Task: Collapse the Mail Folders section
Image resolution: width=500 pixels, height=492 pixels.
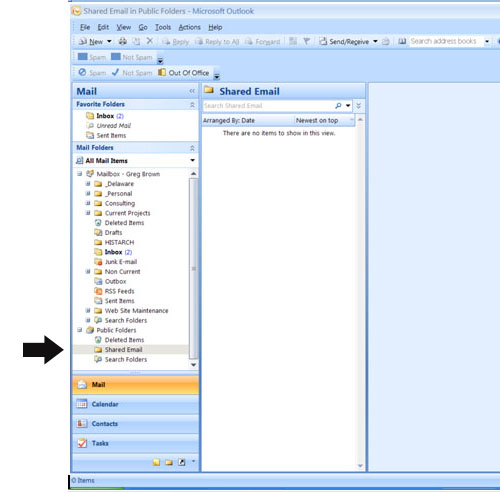Action: (x=192, y=148)
